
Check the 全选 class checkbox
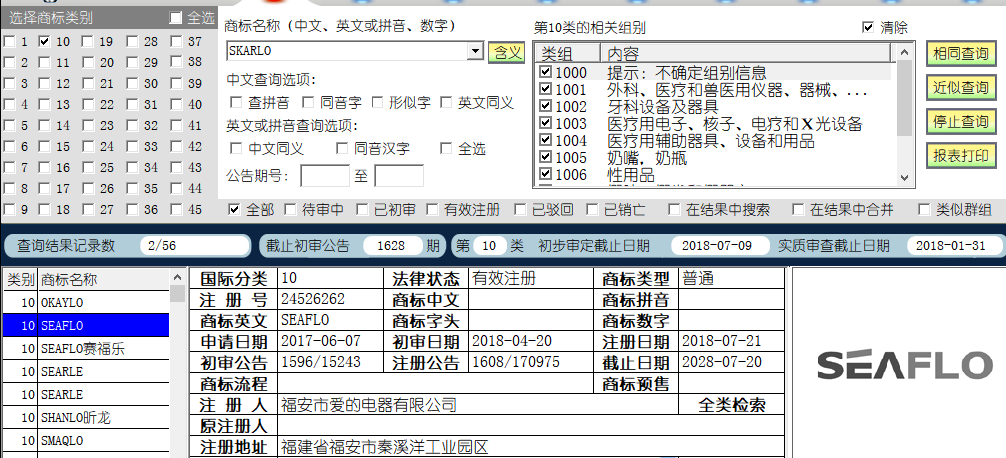click(175, 18)
